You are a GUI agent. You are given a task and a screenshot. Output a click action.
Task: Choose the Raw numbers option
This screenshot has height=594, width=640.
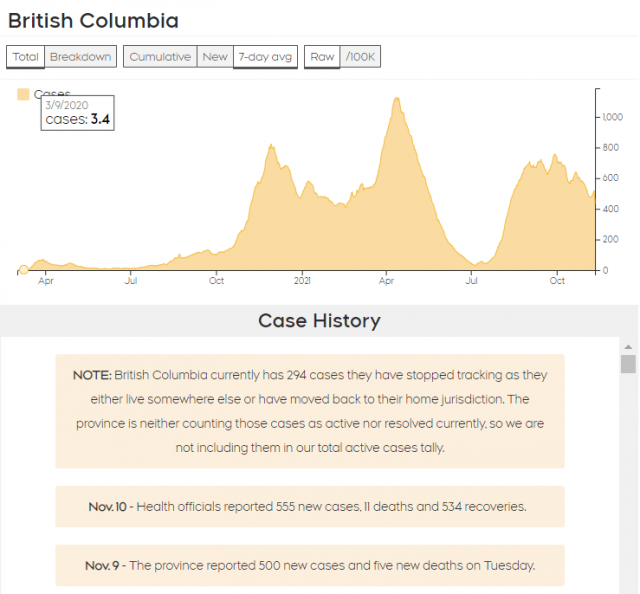coord(322,57)
